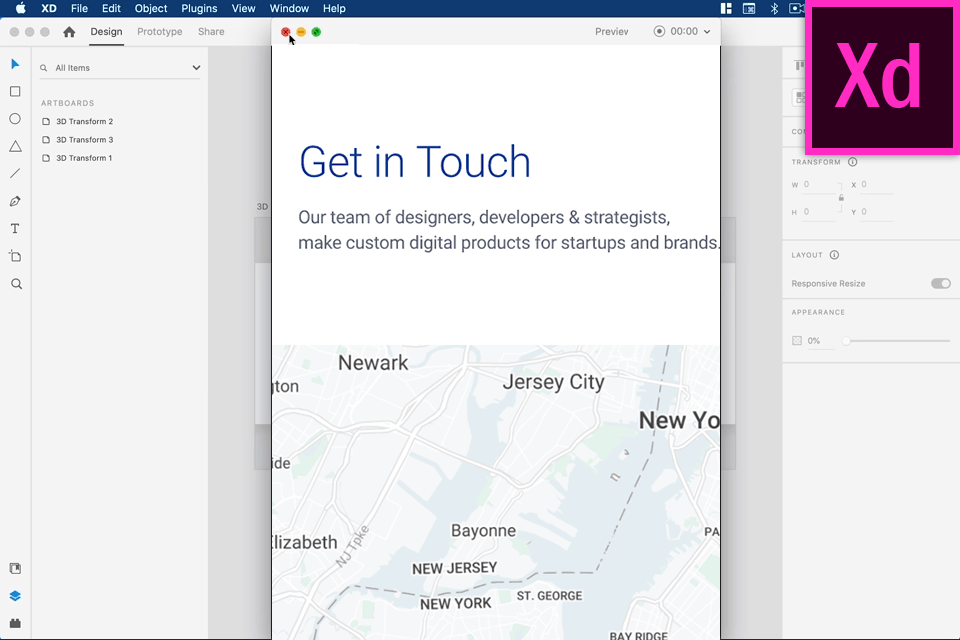Screen dimensions: 960x640
Task: Pick the Artboard tool
Action: [14, 256]
